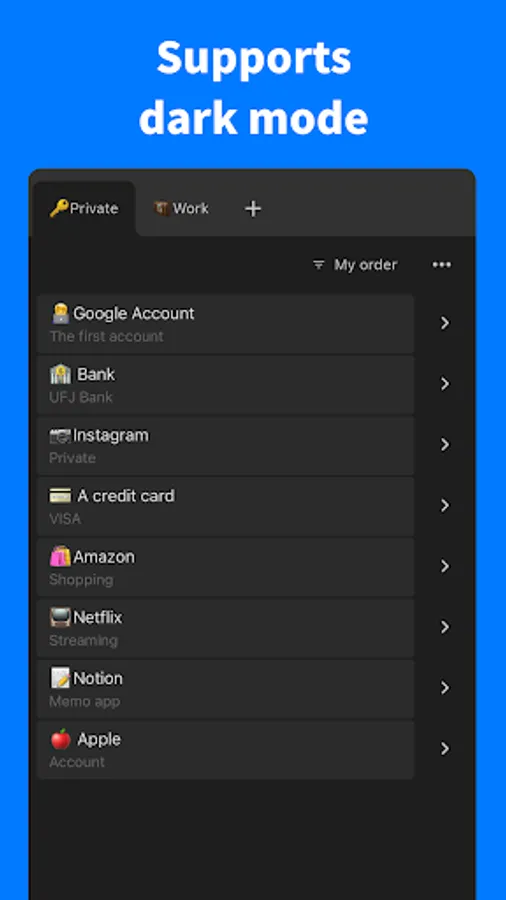
Task: Click the filter lines icon beside My order
Action: [x=318, y=265]
